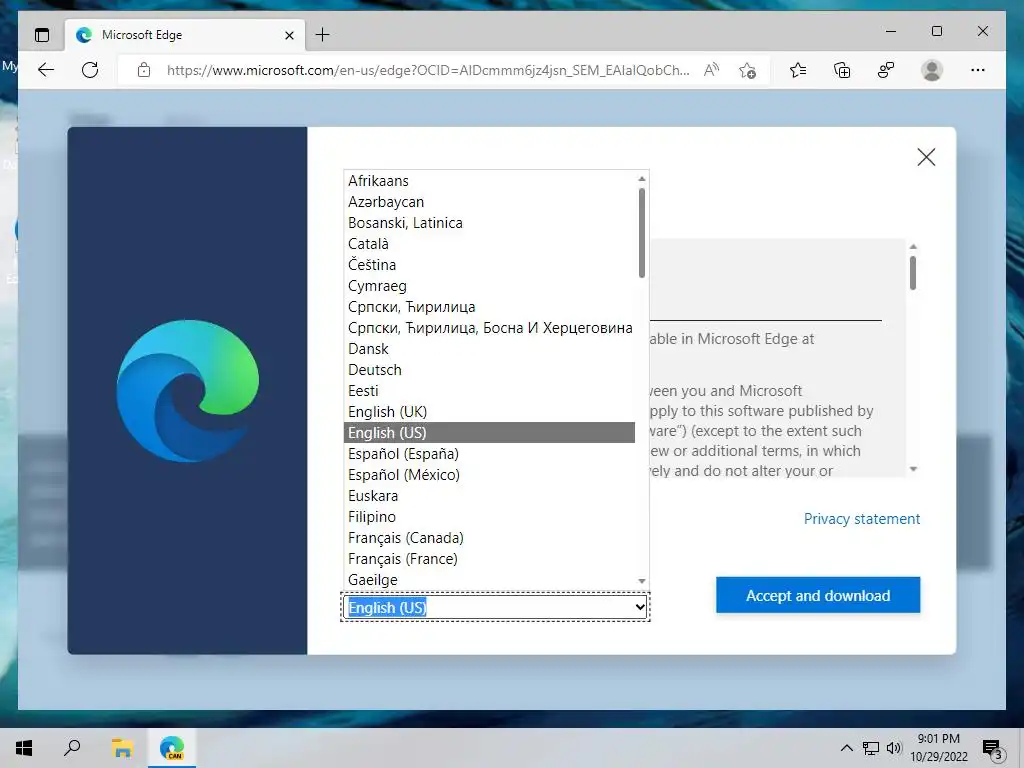Choose Gaeilge language option
The height and width of the screenshot is (768, 1024).
click(489, 579)
